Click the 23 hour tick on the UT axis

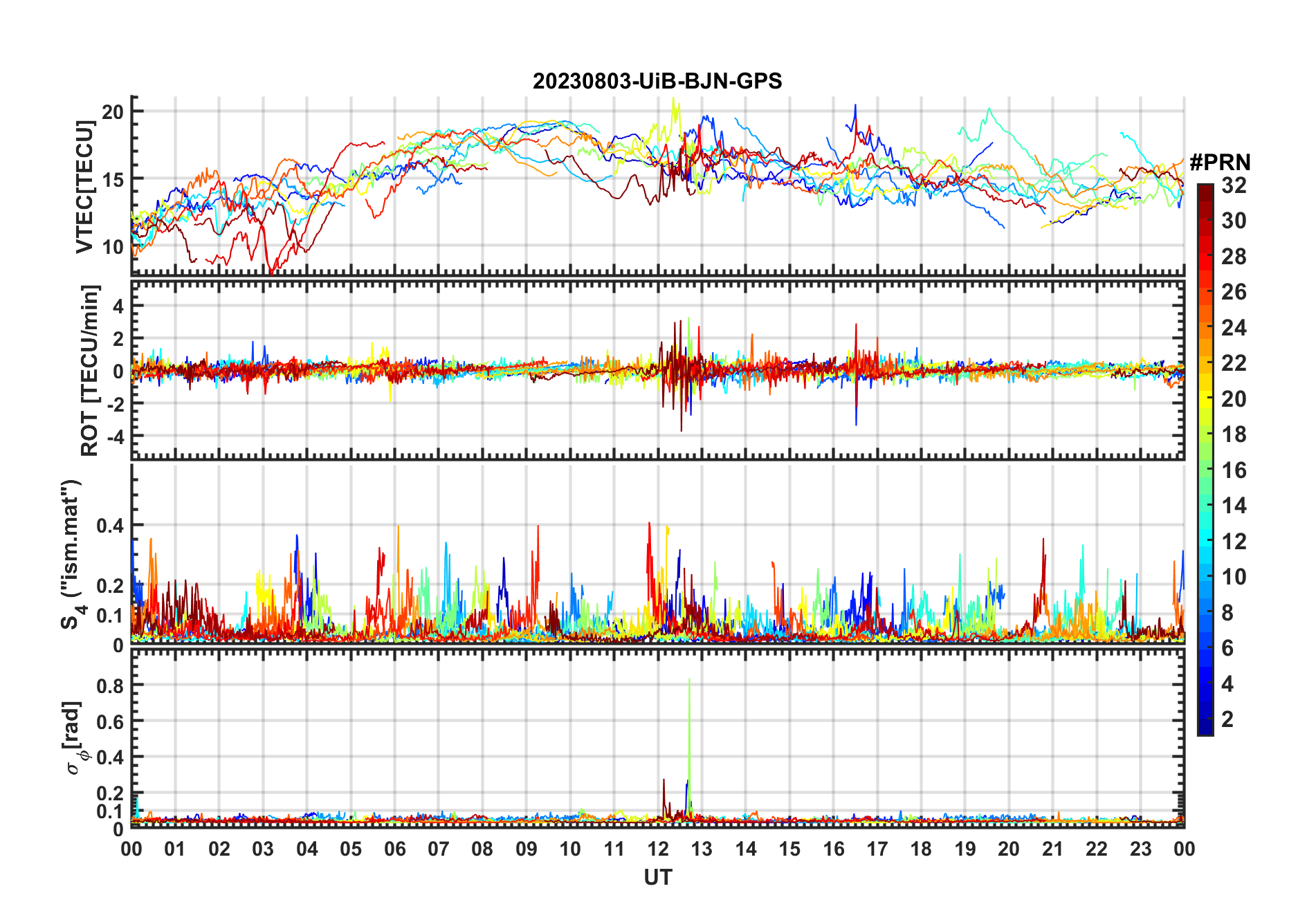tap(1140, 849)
